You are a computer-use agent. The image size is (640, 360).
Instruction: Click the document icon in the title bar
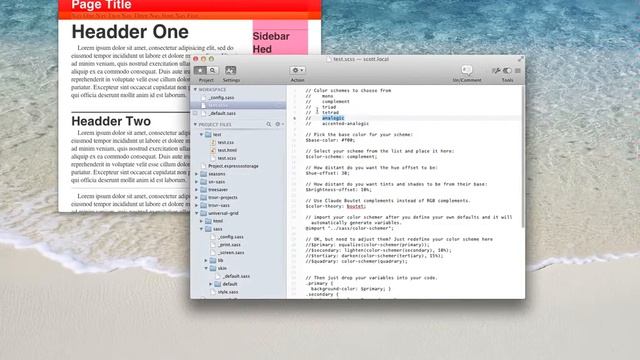[329, 59]
